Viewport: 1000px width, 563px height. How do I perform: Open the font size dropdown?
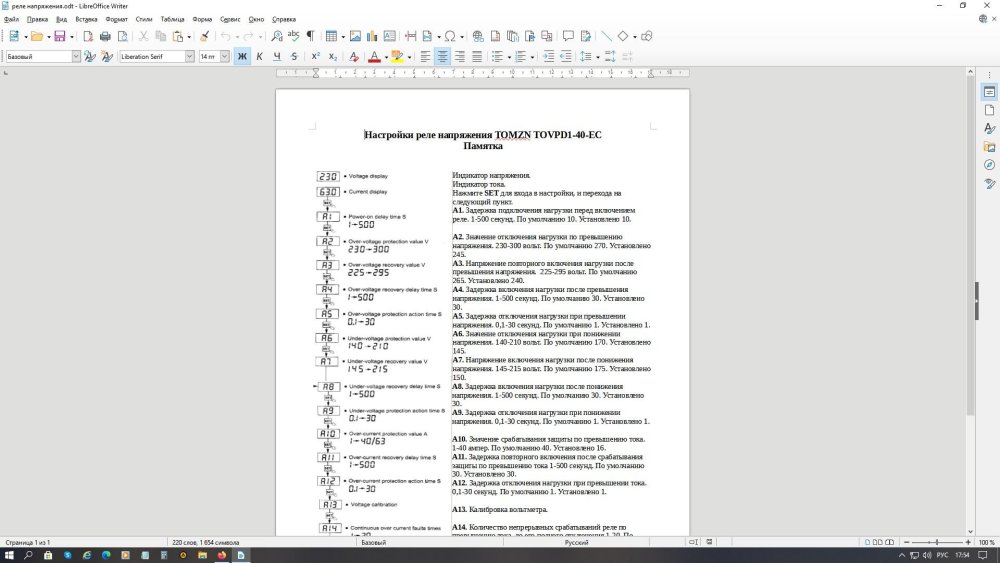click(224, 57)
